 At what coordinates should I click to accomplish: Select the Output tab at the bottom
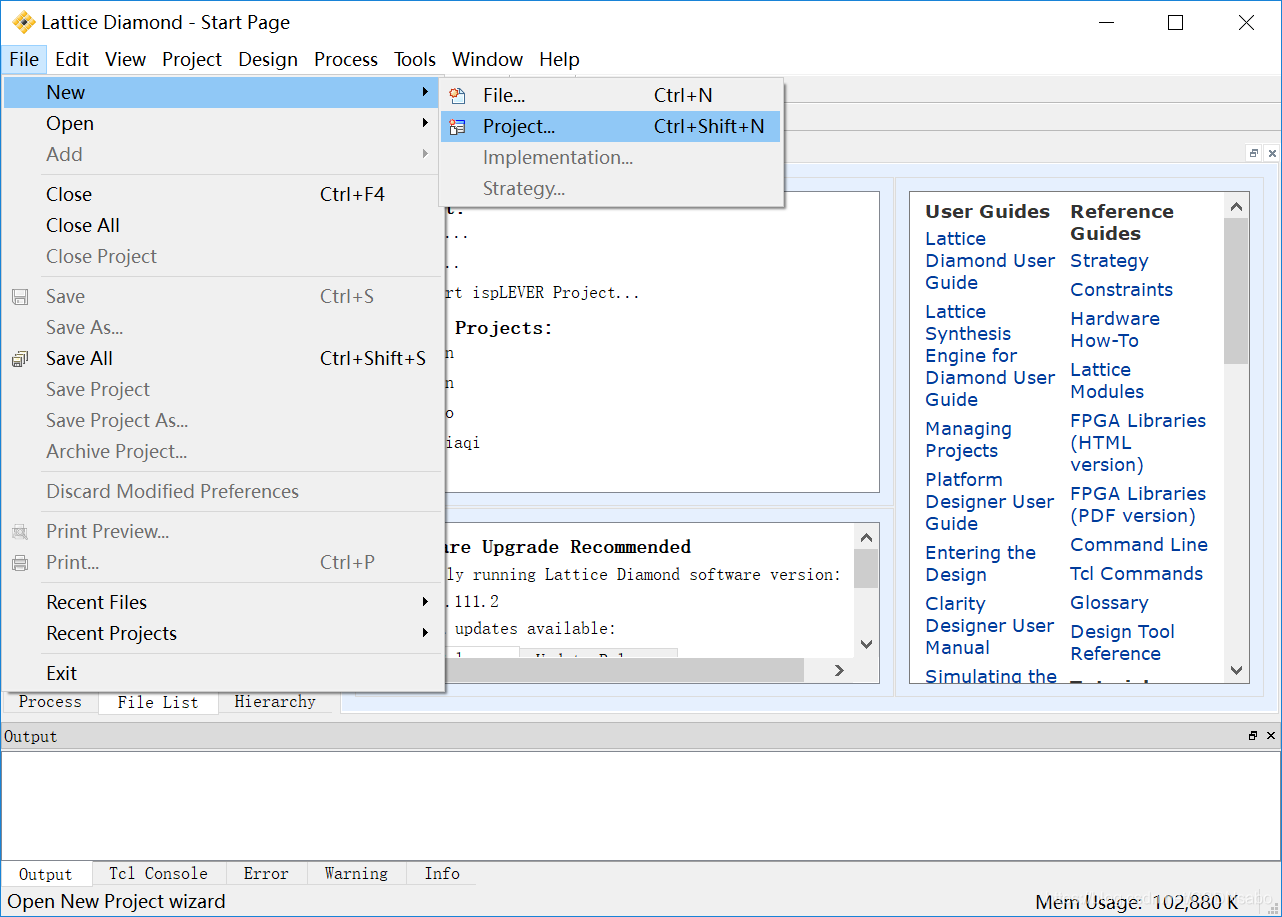tap(46, 875)
